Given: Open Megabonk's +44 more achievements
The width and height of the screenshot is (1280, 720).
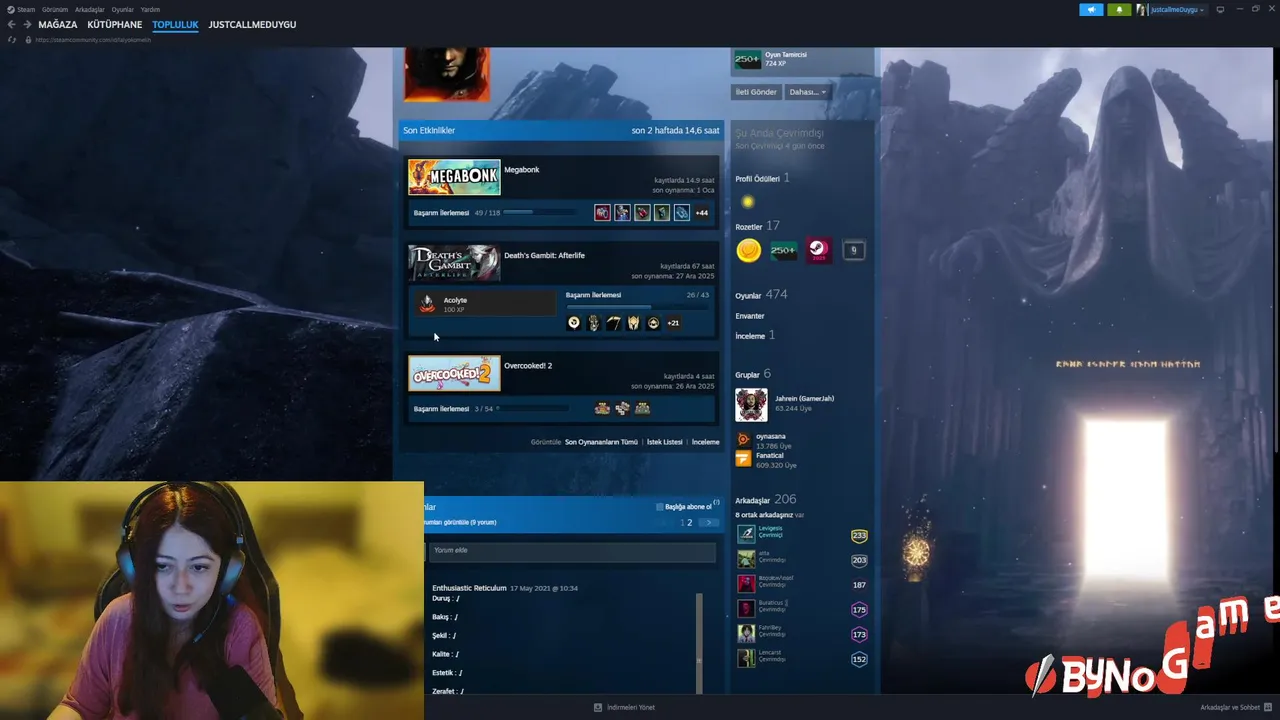Looking at the screenshot, I should click(x=701, y=213).
